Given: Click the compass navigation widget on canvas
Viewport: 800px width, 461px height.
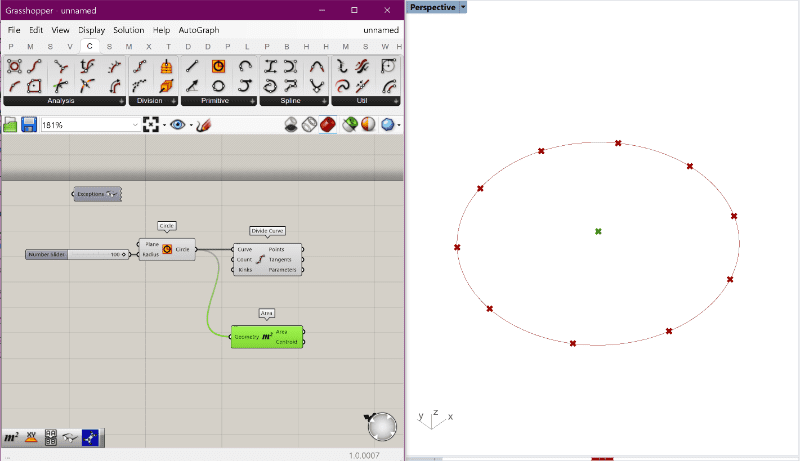Looking at the screenshot, I should coord(382,426).
